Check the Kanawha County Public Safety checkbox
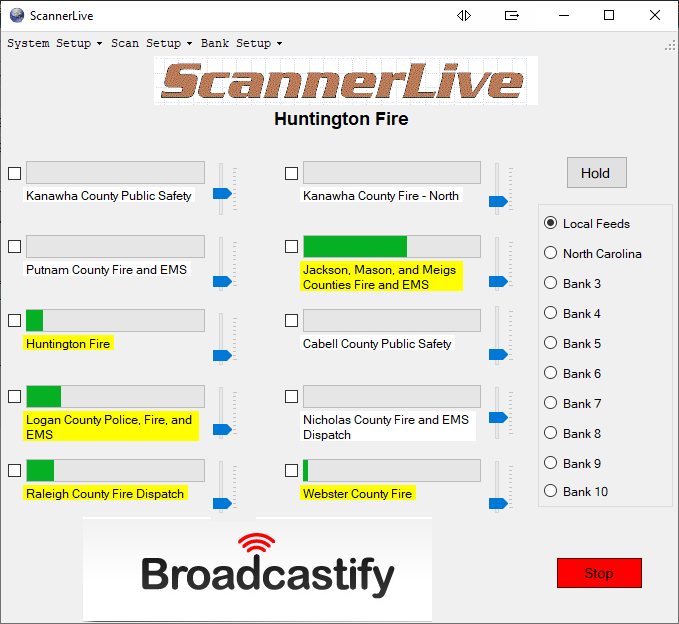The height and width of the screenshot is (624, 679). tap(15, 174)
